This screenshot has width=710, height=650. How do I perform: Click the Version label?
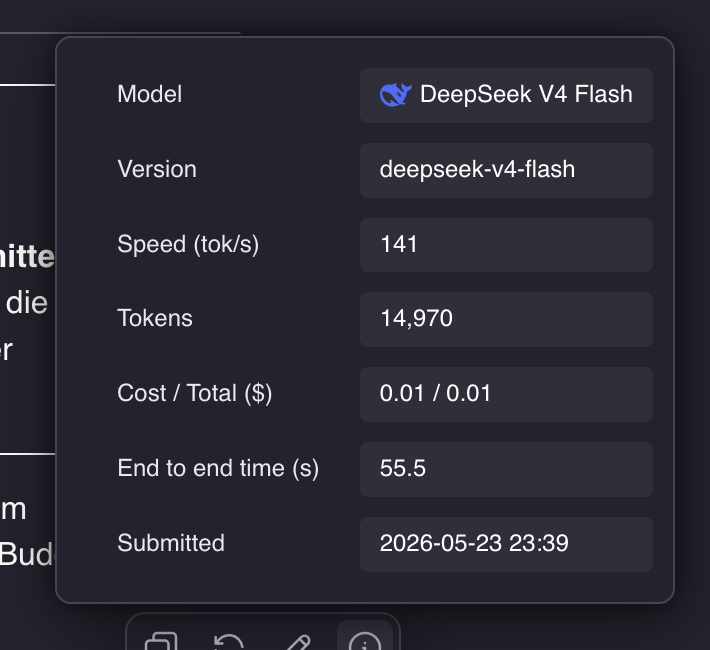[x=157, y=169]
